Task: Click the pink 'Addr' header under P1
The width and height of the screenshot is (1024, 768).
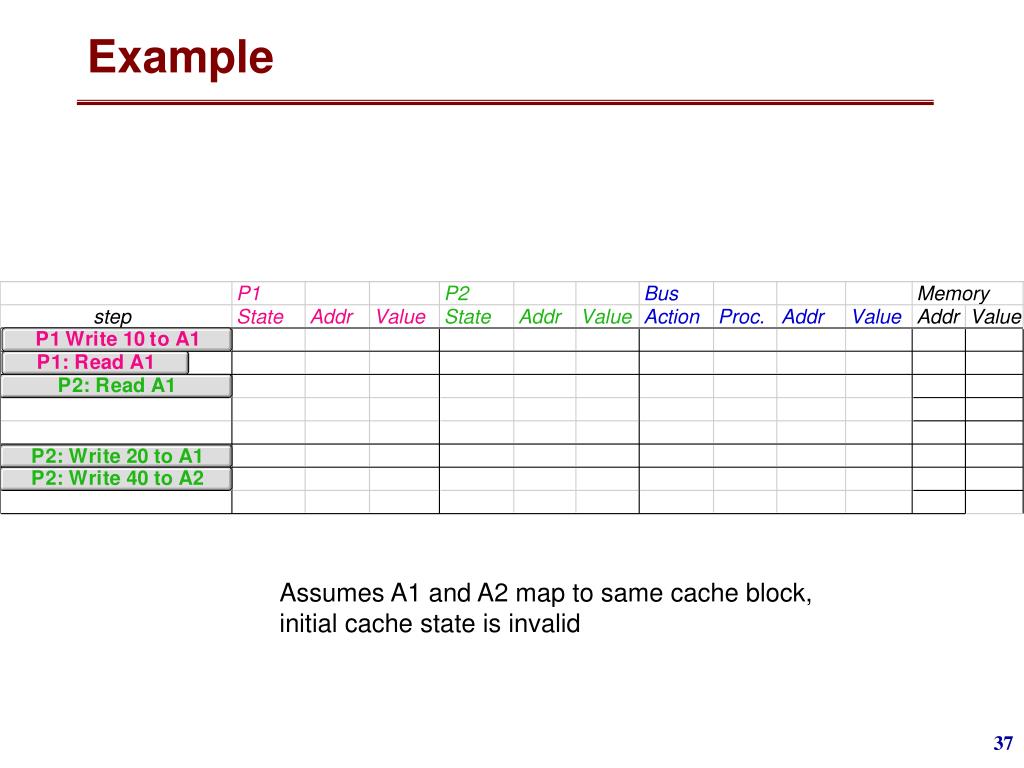Action: click(x=331, y=317)
